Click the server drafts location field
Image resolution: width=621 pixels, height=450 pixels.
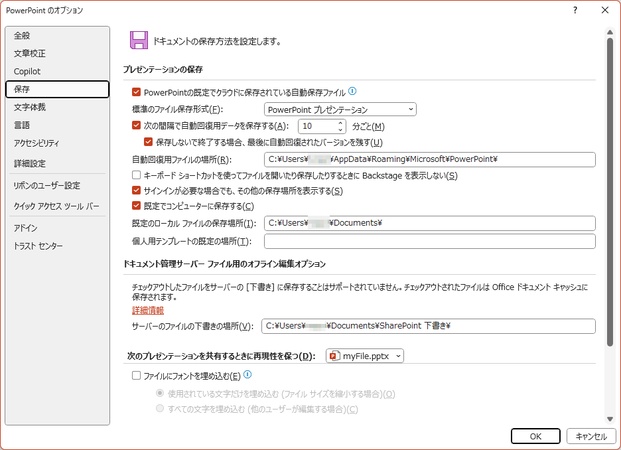(x=429, y=326)
